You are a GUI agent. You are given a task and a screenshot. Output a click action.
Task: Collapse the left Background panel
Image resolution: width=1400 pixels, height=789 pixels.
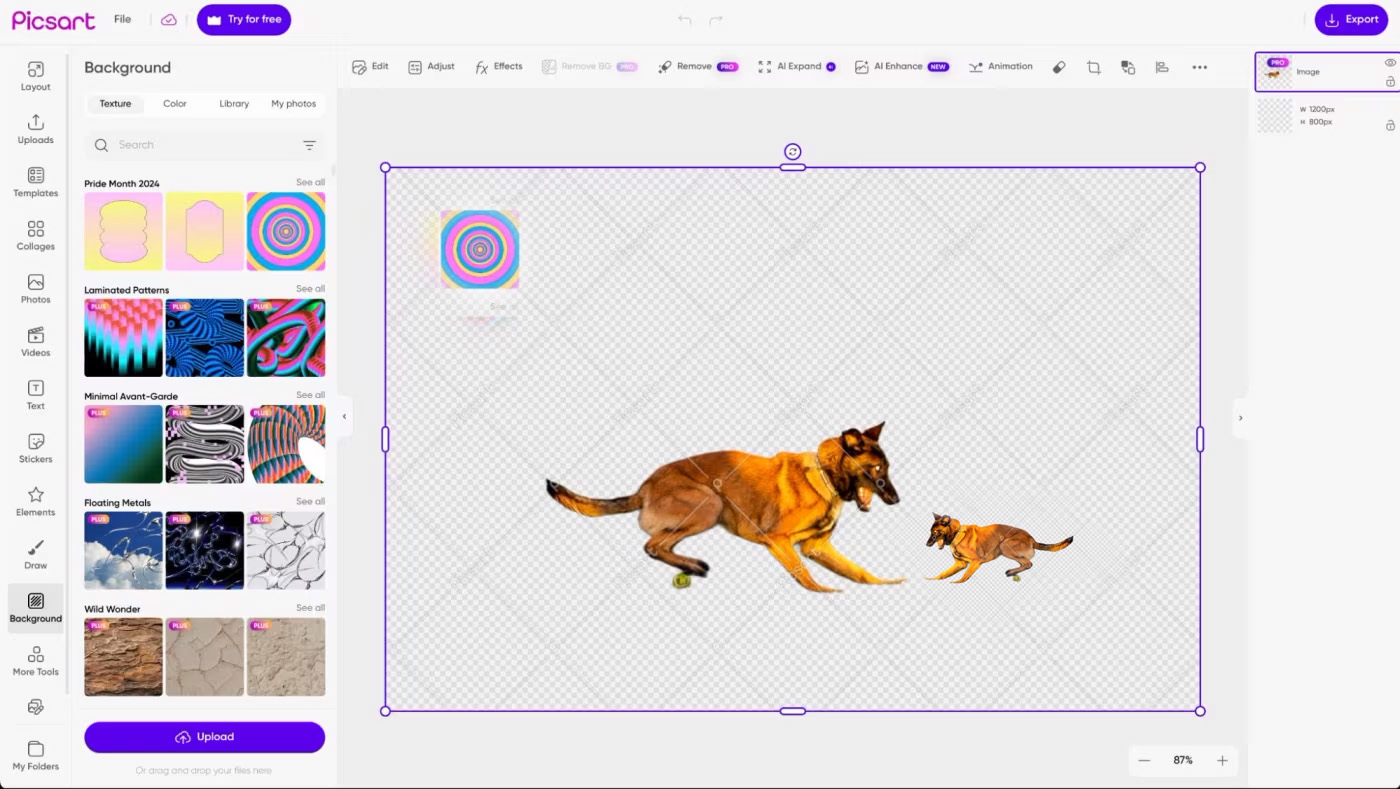pyautogui.click(x=344, y=417)
